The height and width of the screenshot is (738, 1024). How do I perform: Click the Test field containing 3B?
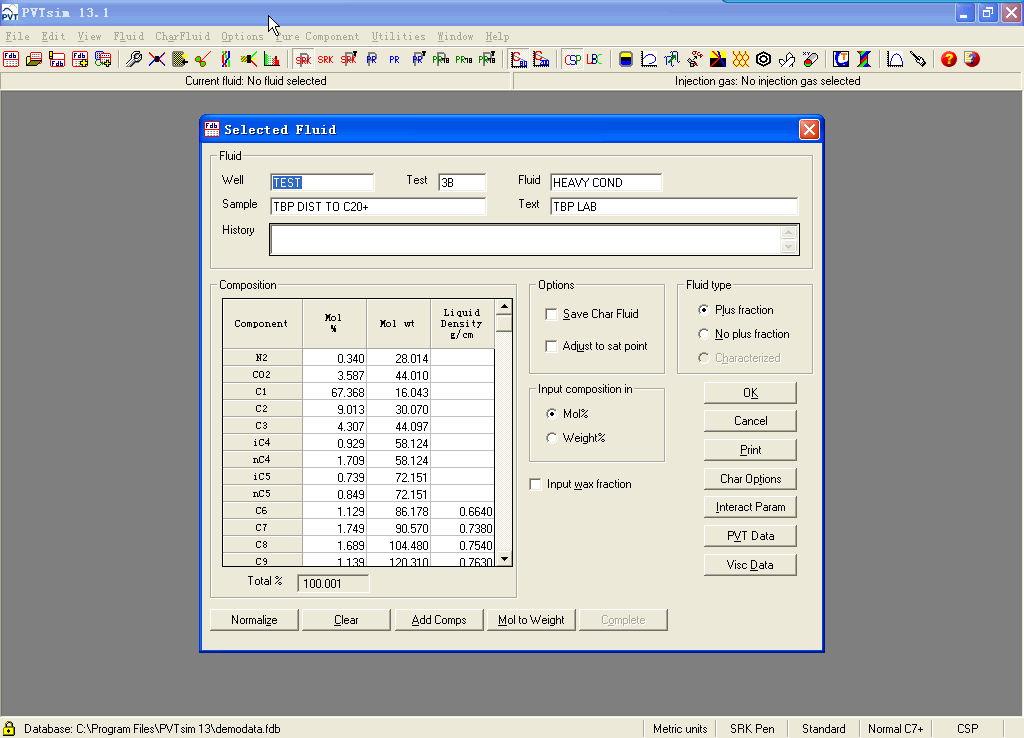pos(462,182)
